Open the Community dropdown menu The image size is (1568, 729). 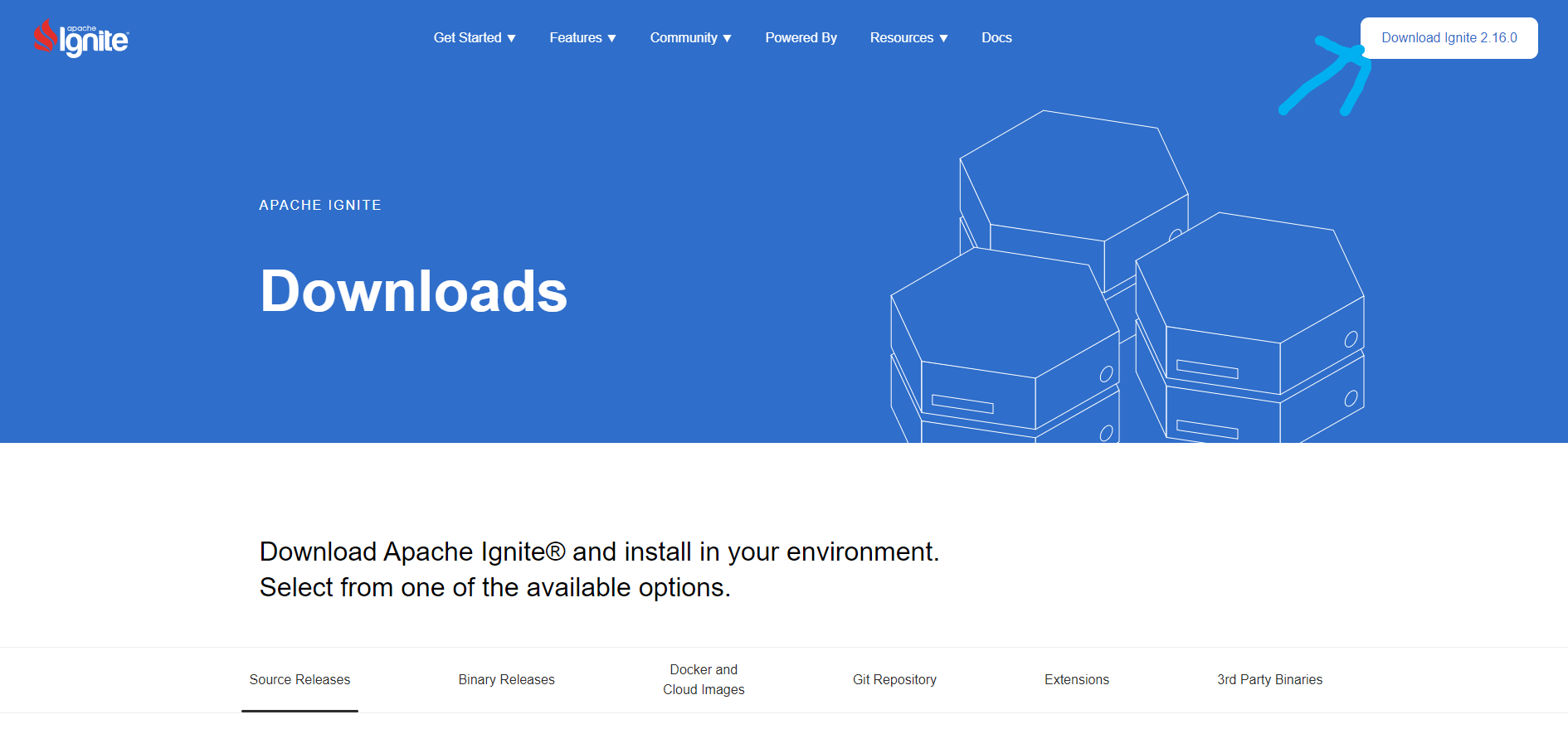tap(690, 38)
